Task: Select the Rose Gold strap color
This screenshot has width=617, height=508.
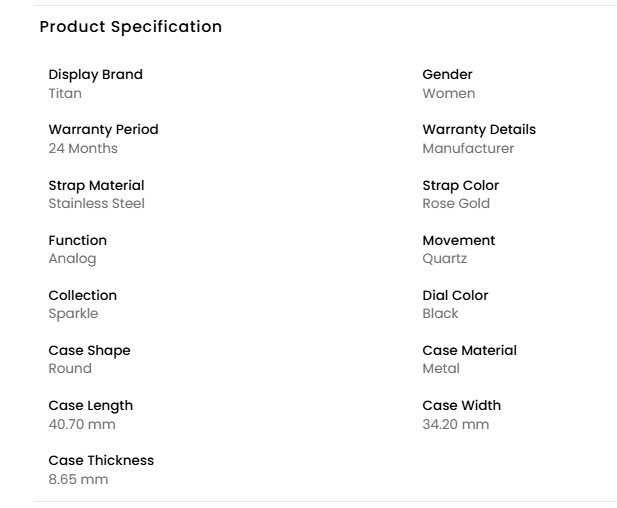Action: 456,203
